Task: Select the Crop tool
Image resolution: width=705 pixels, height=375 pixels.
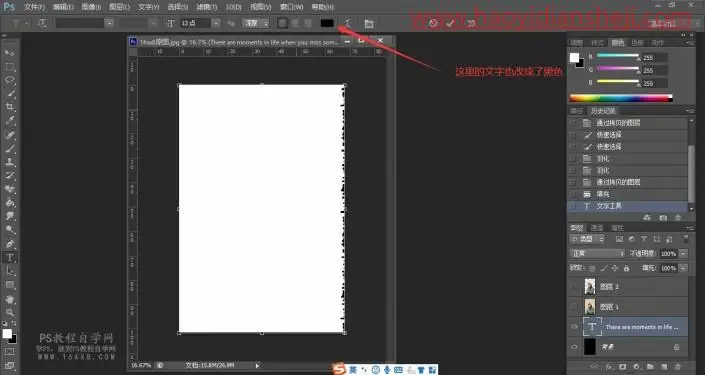Action: click(9, 107)
